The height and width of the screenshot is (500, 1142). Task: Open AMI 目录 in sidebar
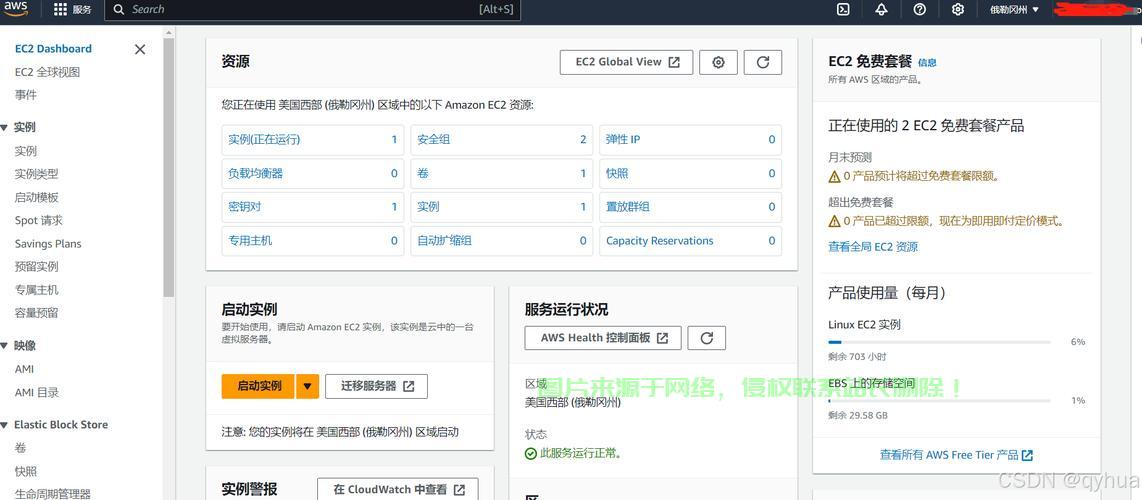point(37,392)
